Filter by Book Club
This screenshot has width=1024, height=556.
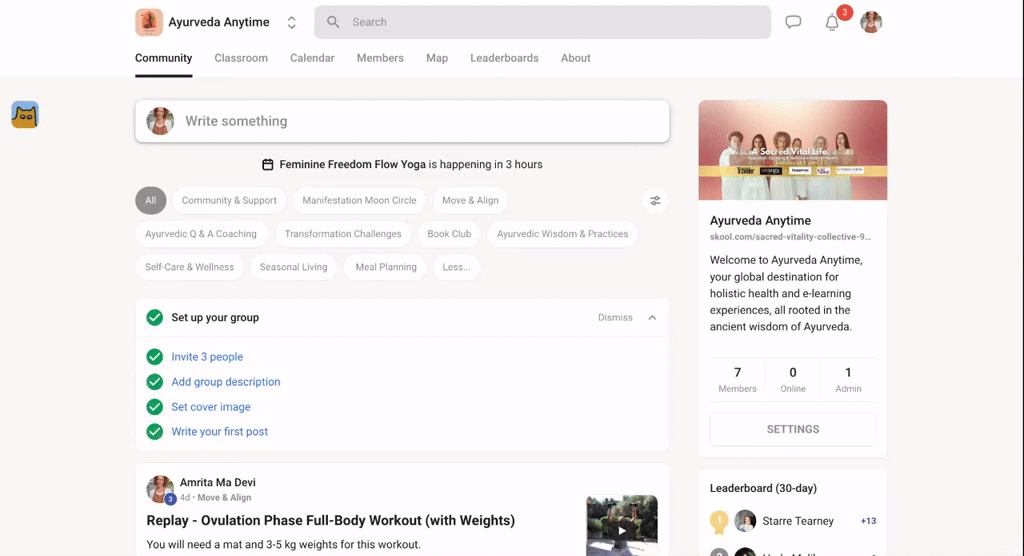(x=449, y=234)
